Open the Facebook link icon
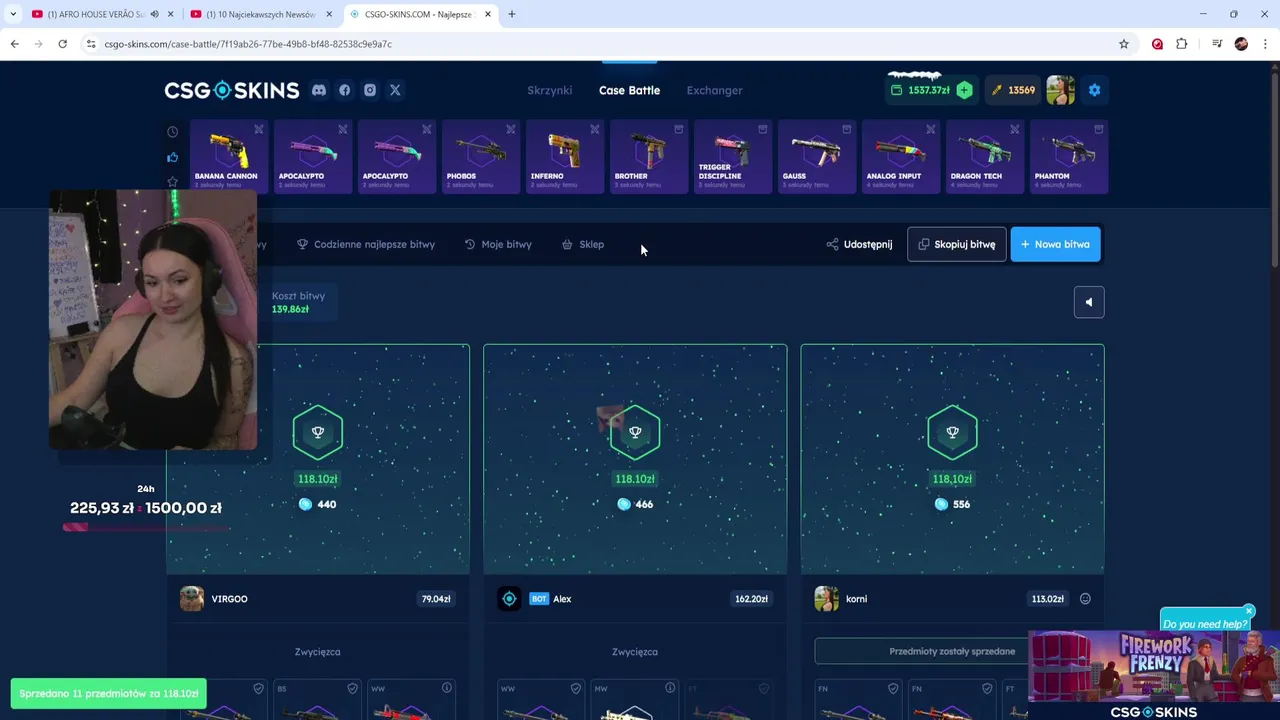Screen dimensions: 1280x720 coord(345,90)
